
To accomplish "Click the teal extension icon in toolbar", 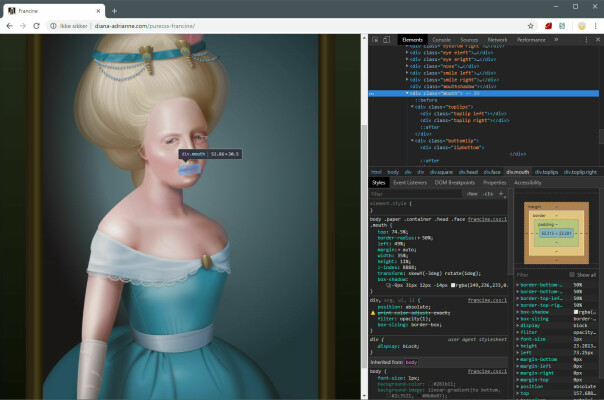I will pyautogui.click(x=562, y=26).
